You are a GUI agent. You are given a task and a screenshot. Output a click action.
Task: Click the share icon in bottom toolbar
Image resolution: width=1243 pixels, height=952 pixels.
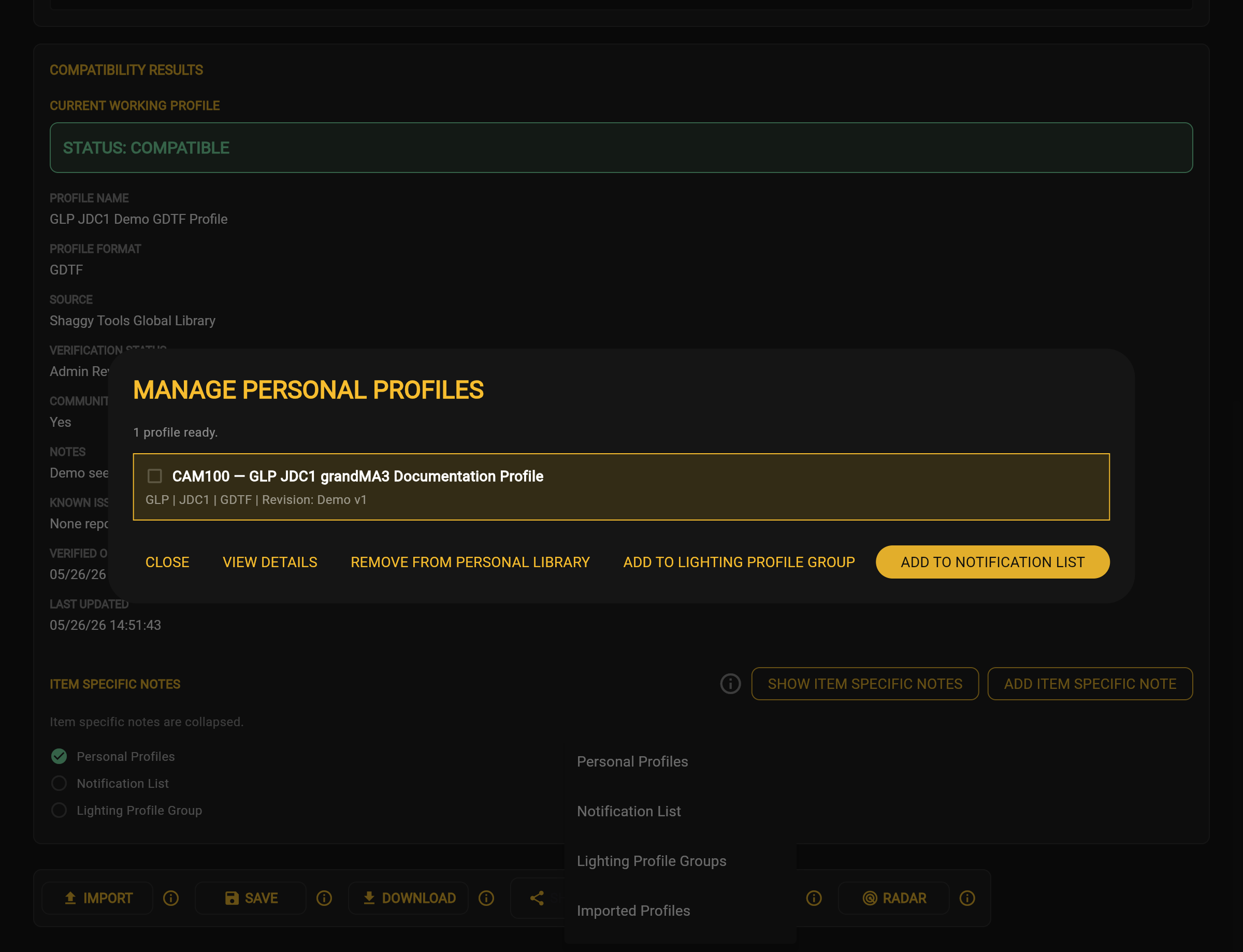click(x=537, y=898)
